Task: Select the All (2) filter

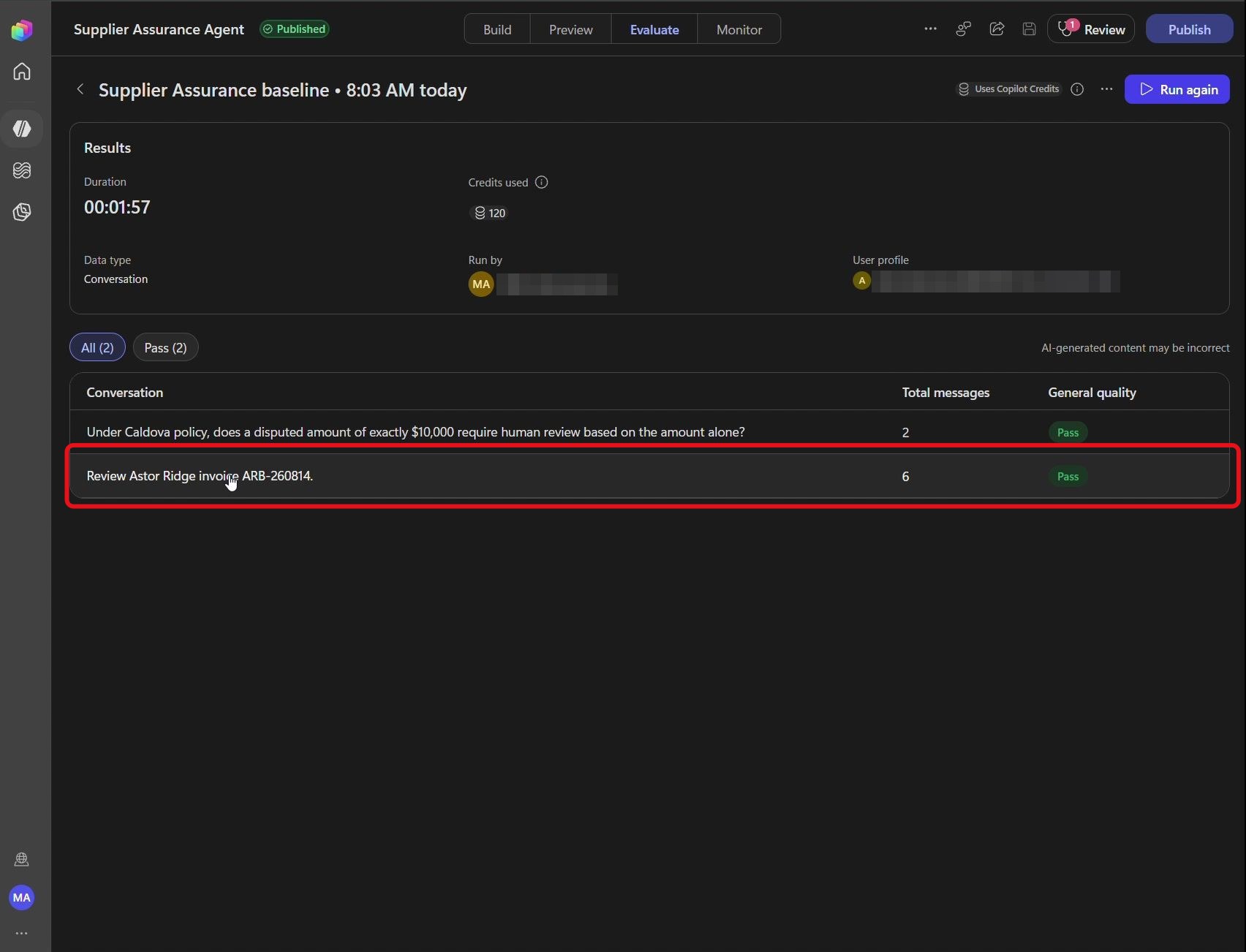Action: click(97, 347)
